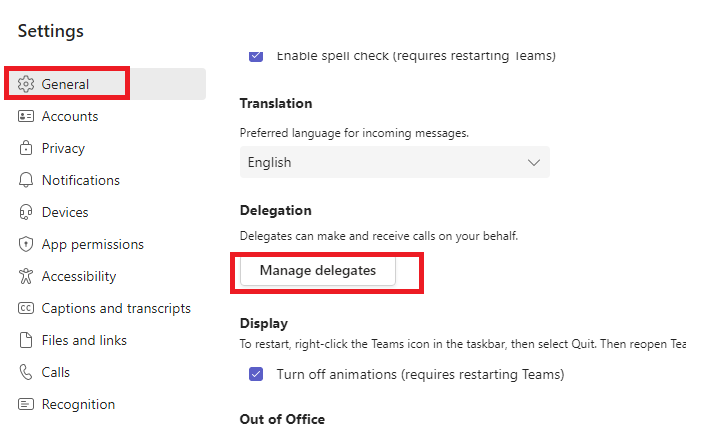This screenshot has width=717, height=448.
Task: Click the Devices headset icon
Action: pos(26,212)
